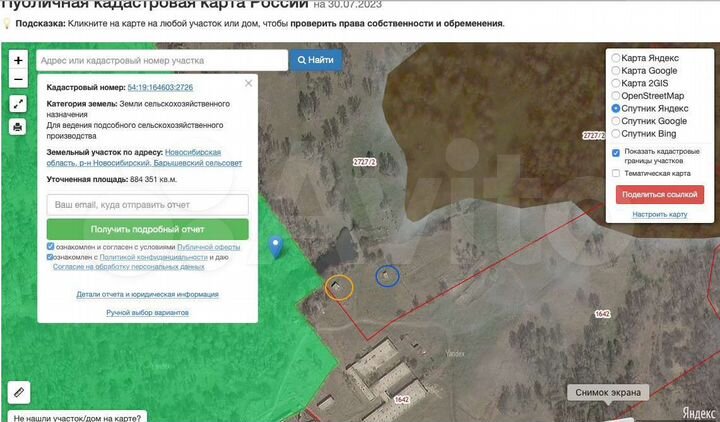Open Детали отчета и юридическая информация
The image size is (720, 422).
147,294
